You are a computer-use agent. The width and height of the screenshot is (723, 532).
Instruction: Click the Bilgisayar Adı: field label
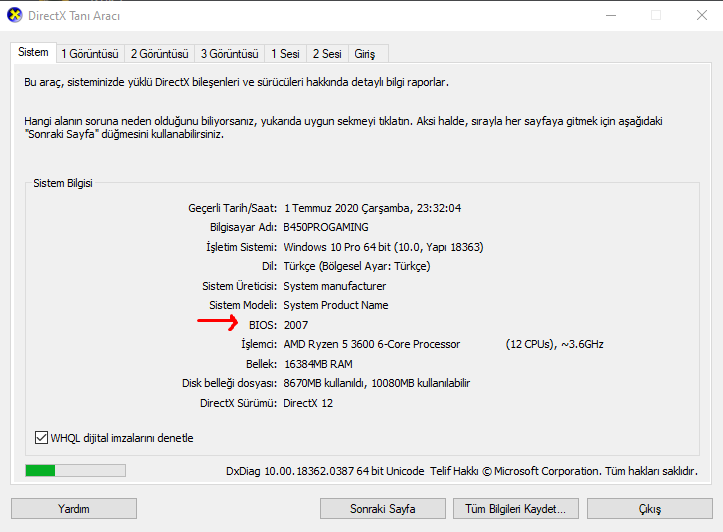(x=243, y=227)
